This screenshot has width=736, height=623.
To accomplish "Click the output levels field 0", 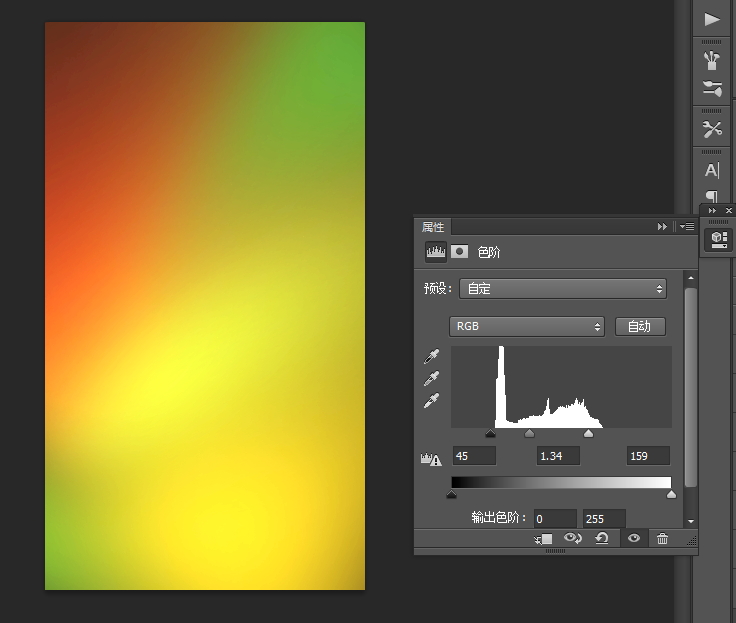I will click(555, 519).
